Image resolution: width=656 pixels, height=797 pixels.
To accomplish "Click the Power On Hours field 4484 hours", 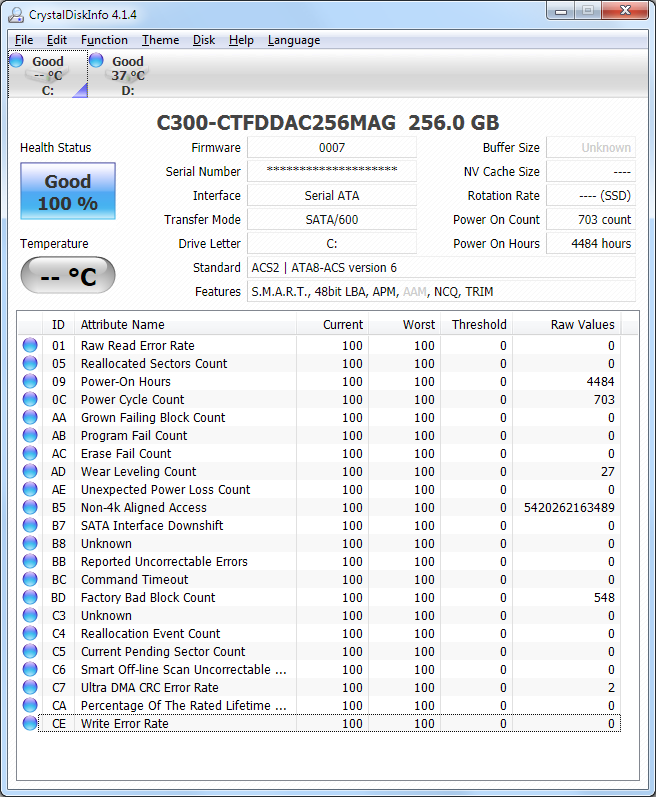I will pos(591,243).
